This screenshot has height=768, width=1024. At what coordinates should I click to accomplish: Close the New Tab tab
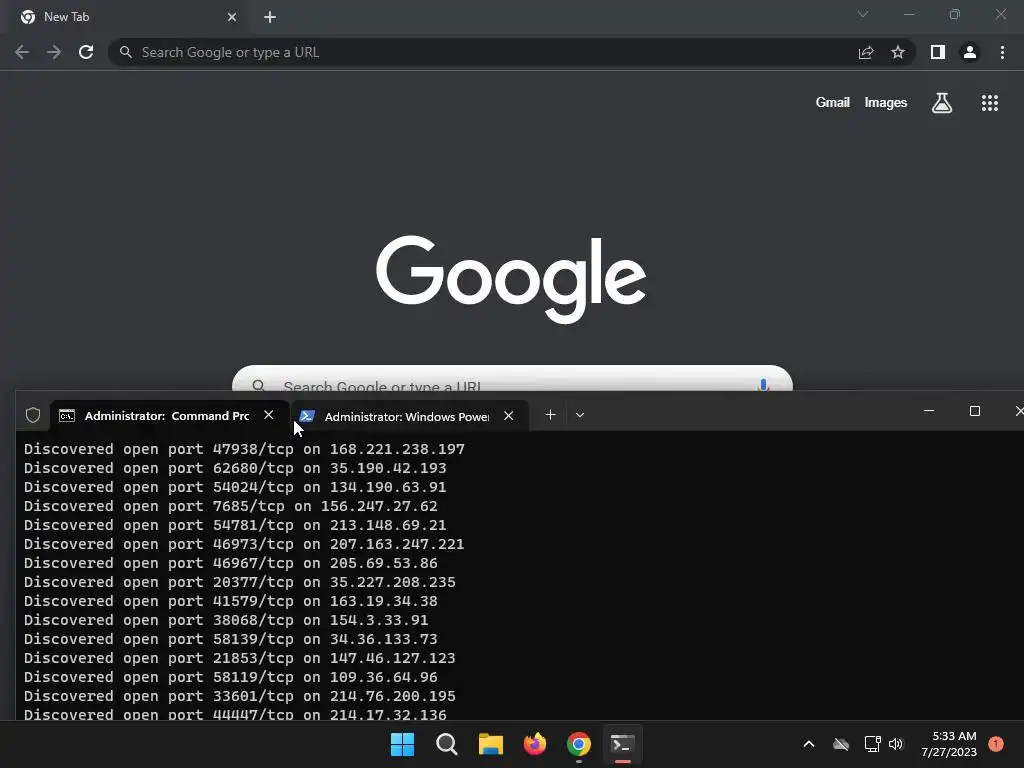pos(232,17)
